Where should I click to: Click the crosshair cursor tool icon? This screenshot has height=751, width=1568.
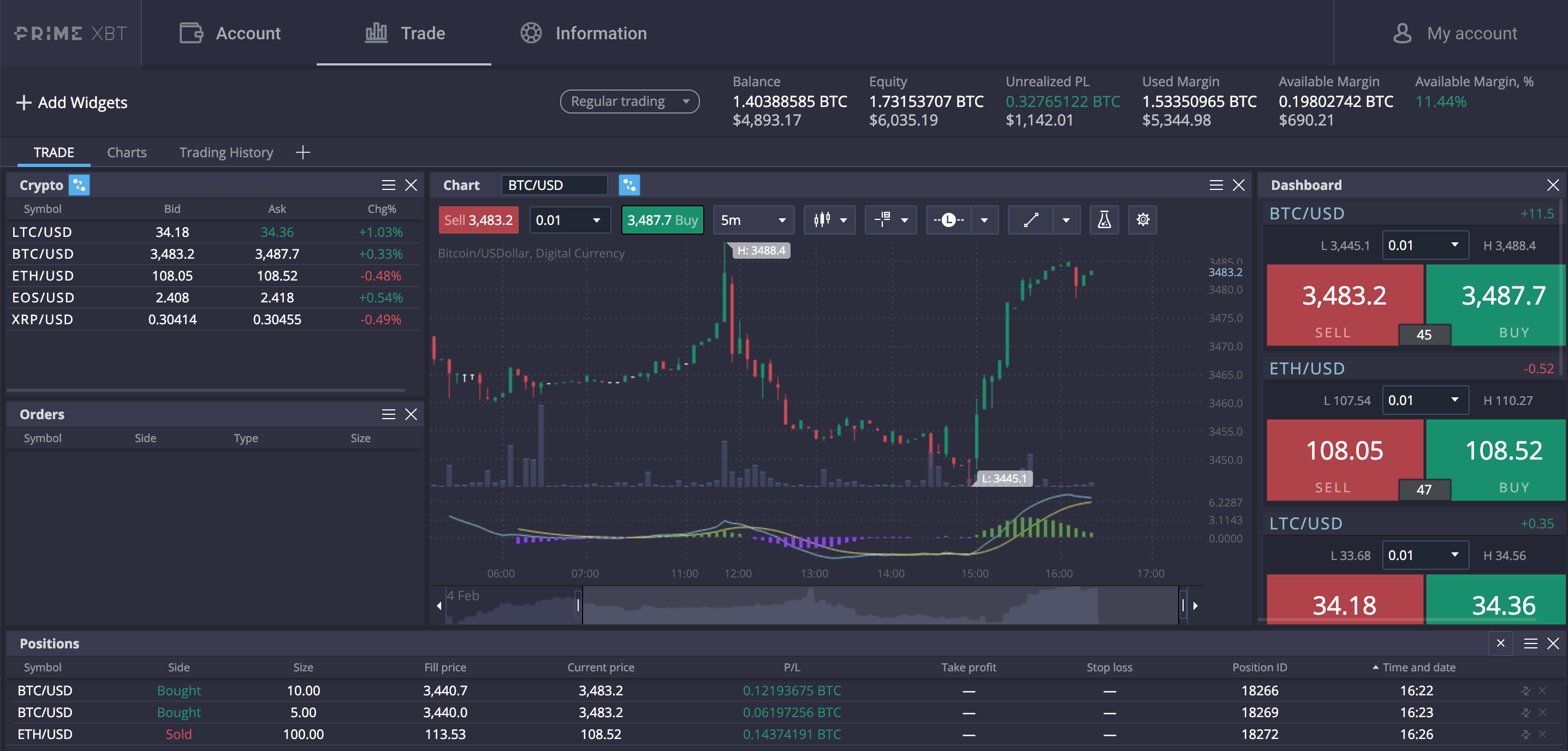[883, 220]
